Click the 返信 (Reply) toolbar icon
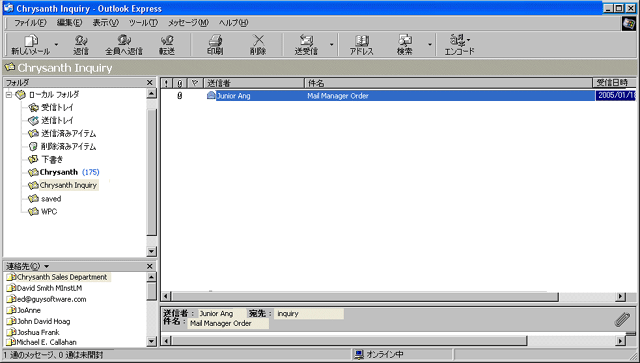 tap(81, 45)
